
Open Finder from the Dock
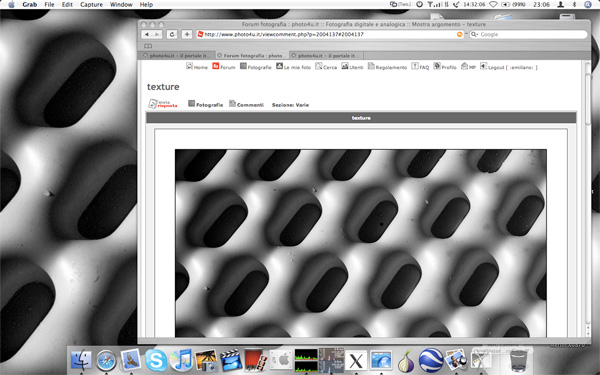(82, 360)
